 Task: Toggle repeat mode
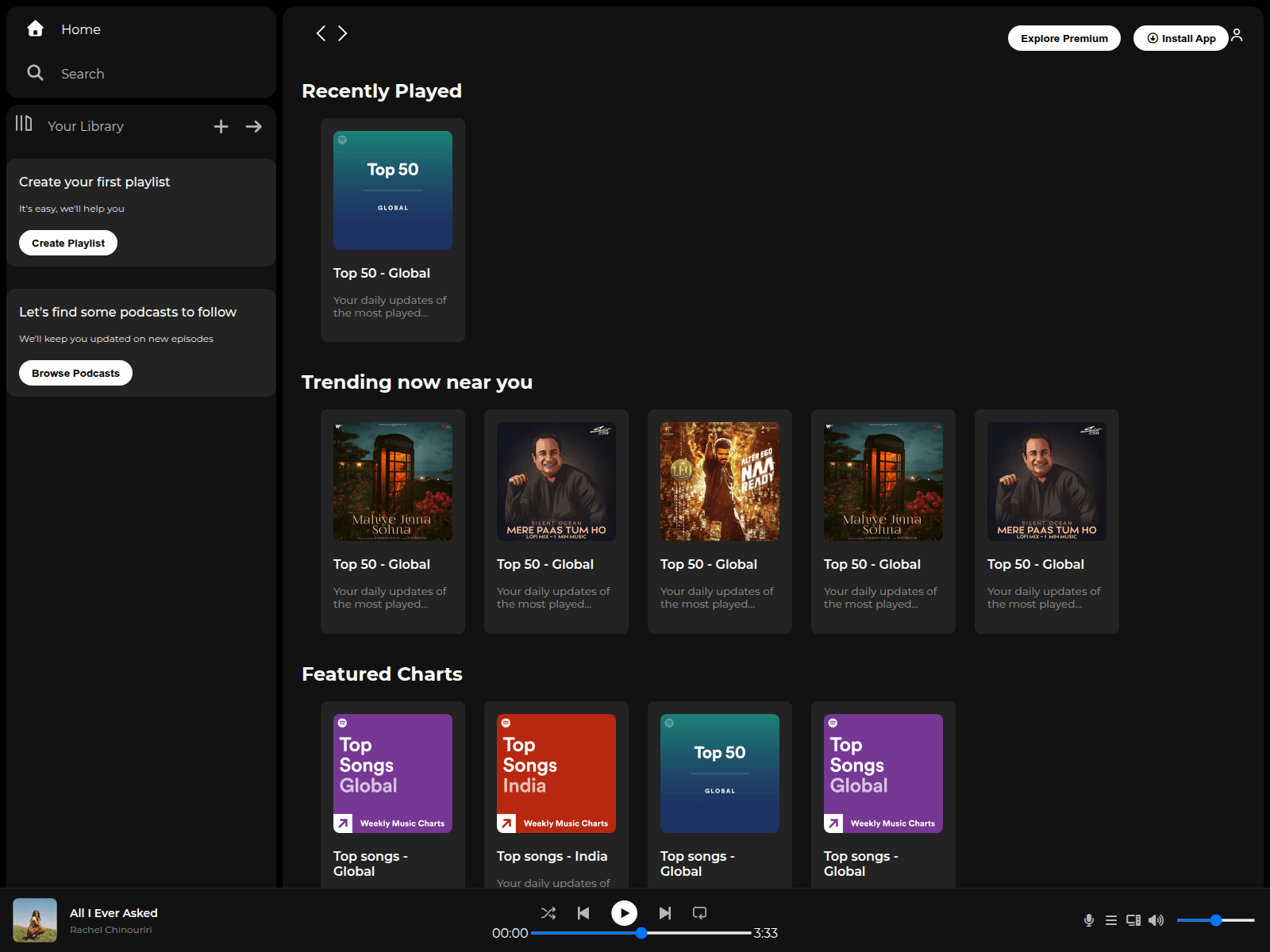click(699, 913)
